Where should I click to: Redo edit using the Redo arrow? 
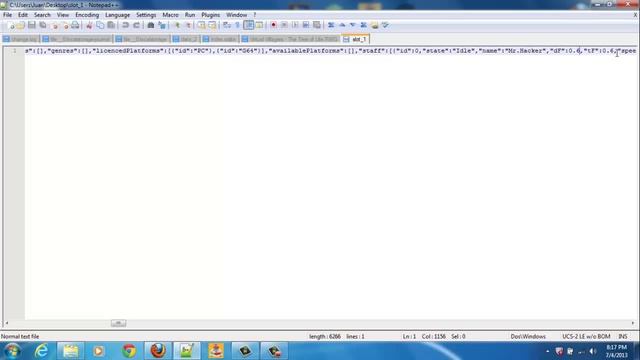(x=136, y=25)
